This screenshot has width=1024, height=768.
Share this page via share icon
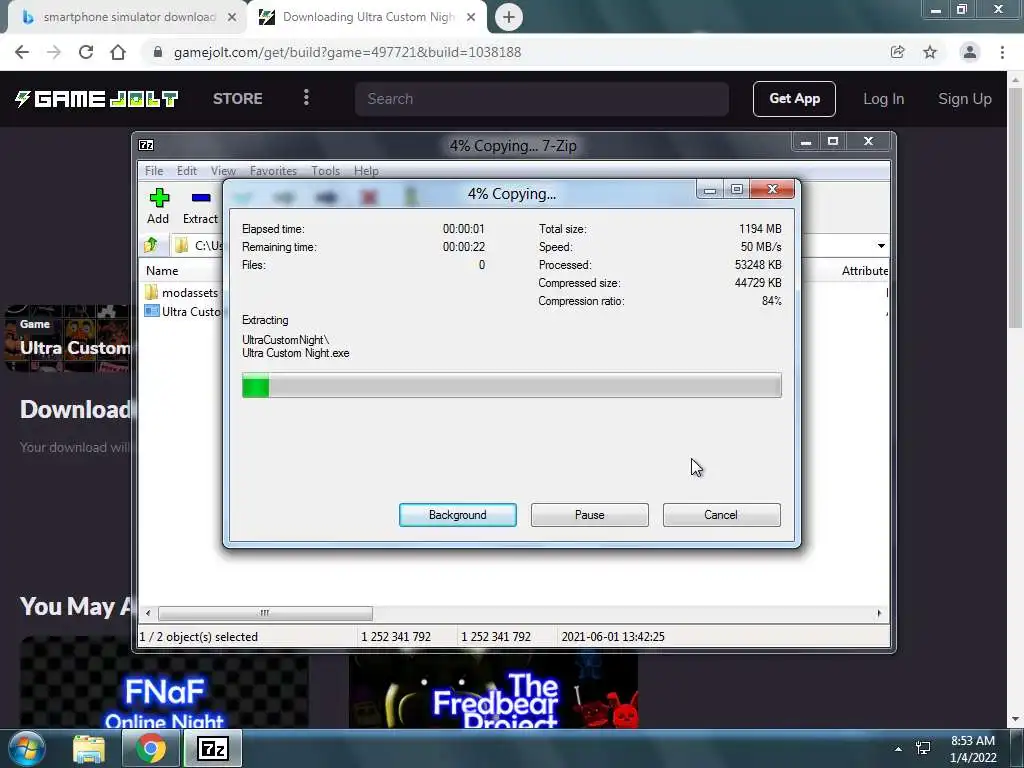coord(897,52)
